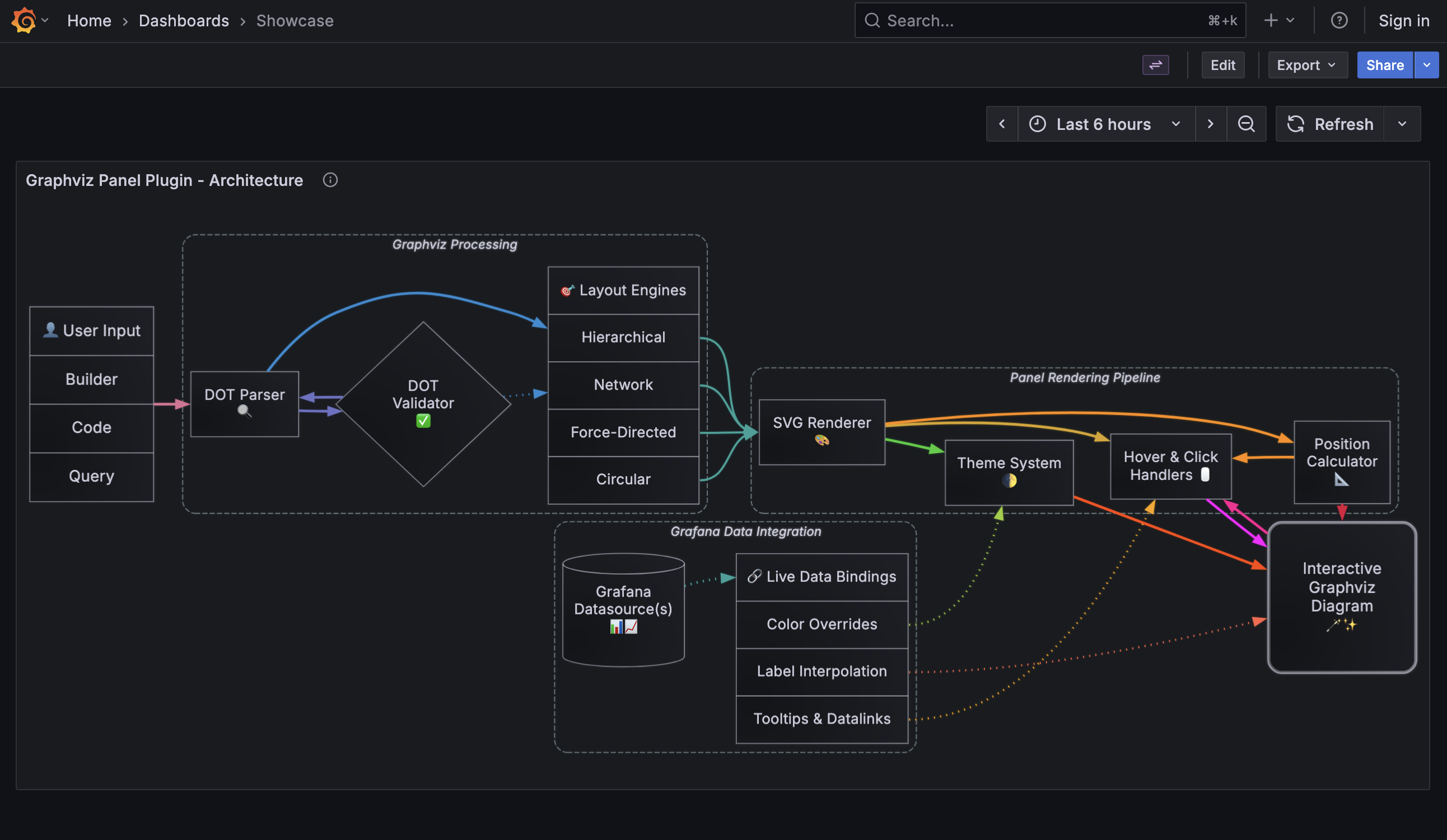Click the clock icon in the time picker
The image size is (1447, 840).
1037,123
